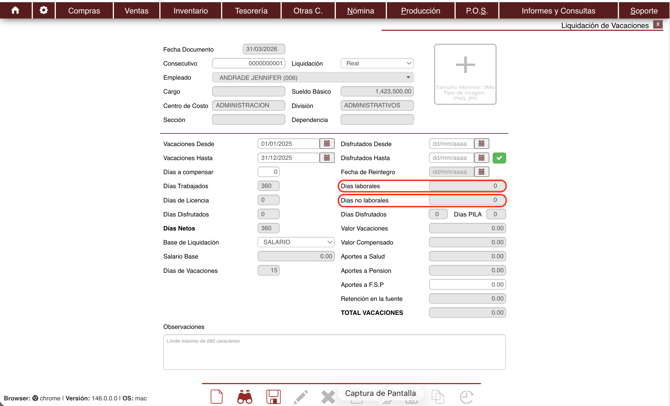This screenshot has height=406, width=670.
Task: Click the add employee photo placeholder
Action: [x=465, y=73]
